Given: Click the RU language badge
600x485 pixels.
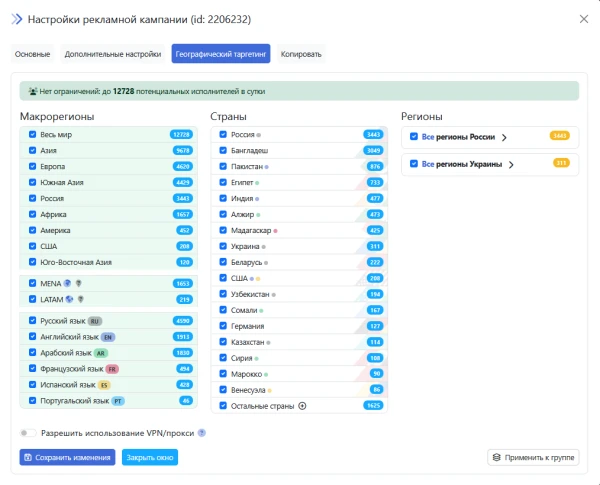Looking at the screenshot, I should pyautogui.click(x=95, y=321).
